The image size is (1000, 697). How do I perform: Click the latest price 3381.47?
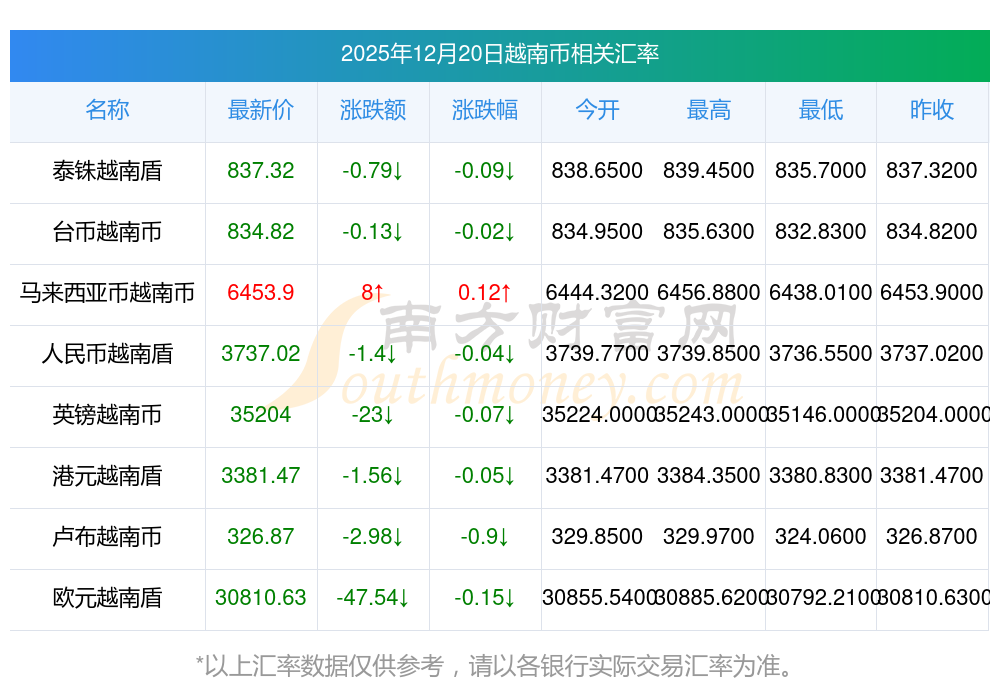click(x=260, y=475)
